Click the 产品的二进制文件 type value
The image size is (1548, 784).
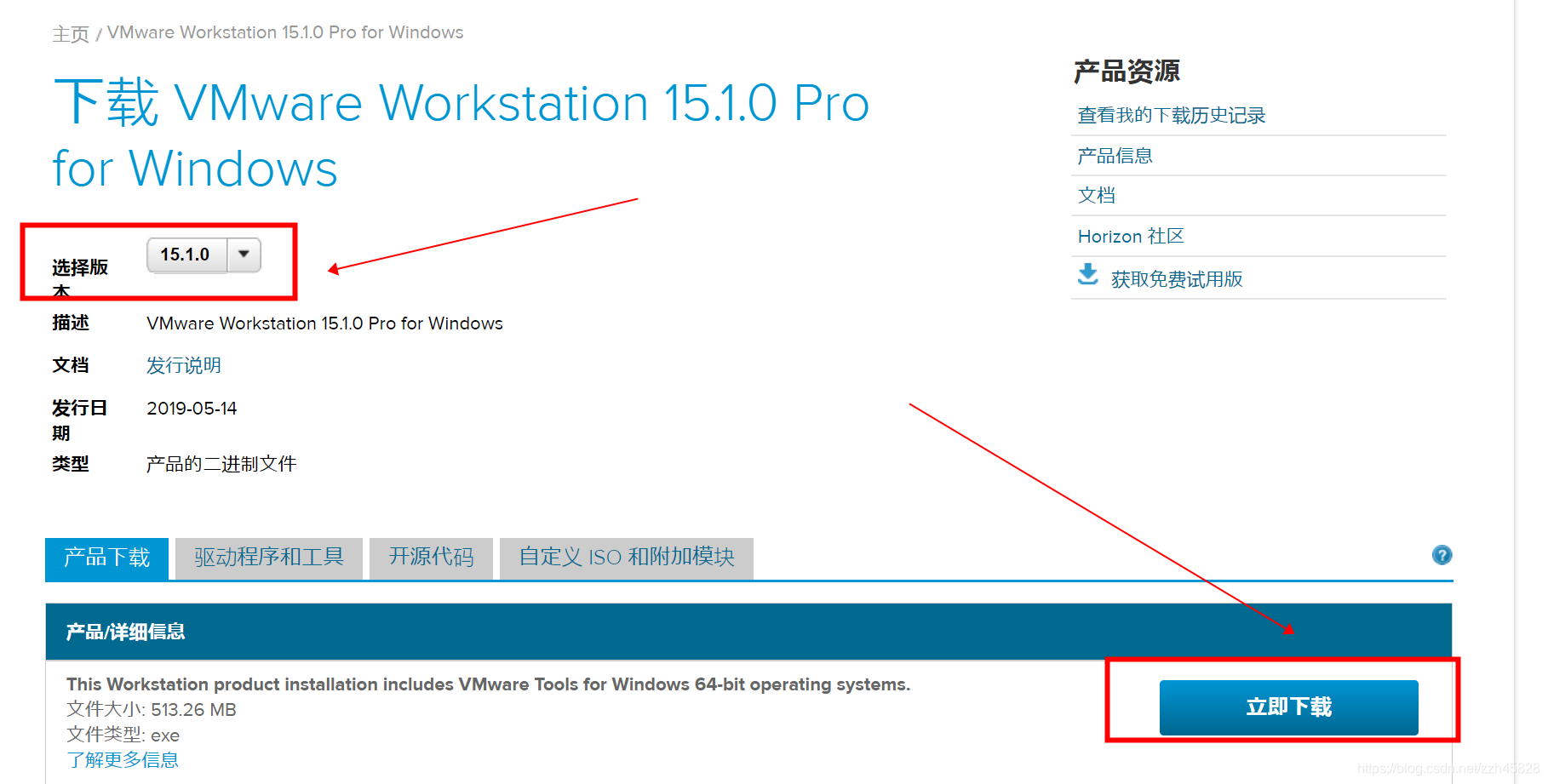[221, 464]
